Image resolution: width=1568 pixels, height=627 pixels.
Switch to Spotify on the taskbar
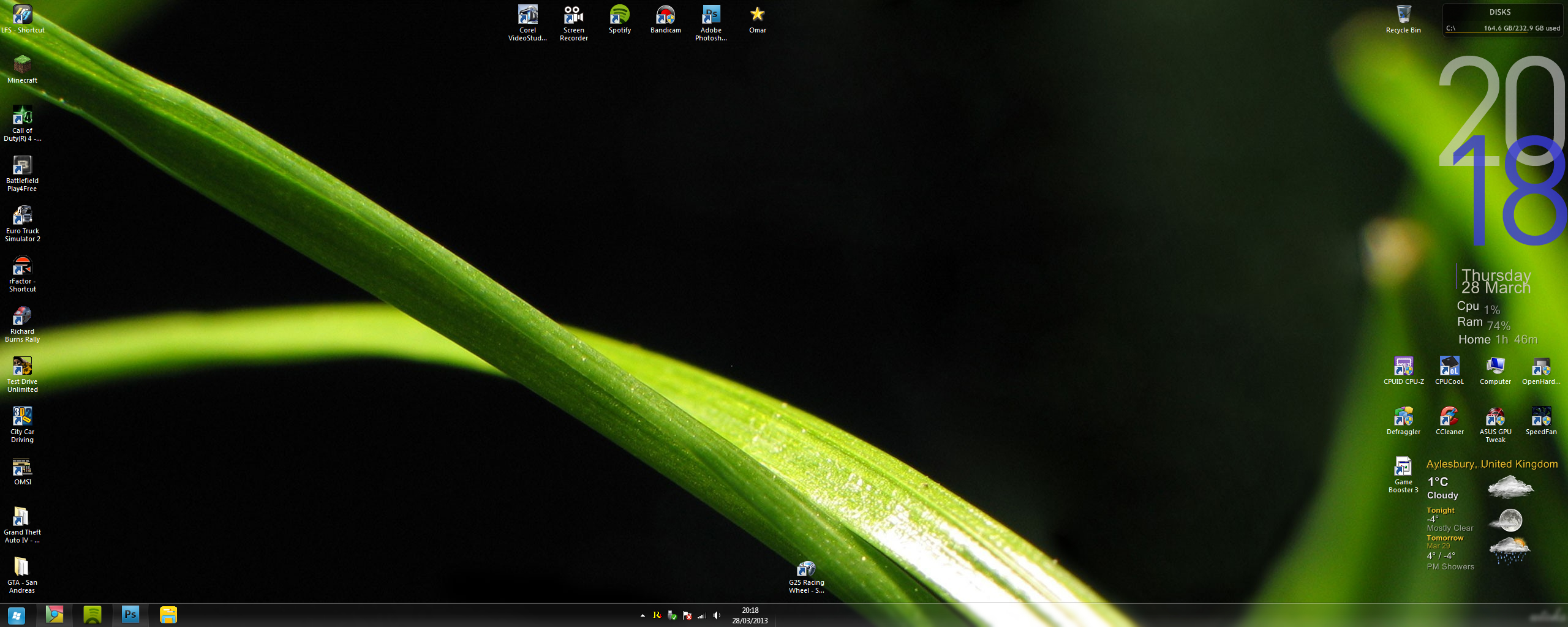[92, 615]
